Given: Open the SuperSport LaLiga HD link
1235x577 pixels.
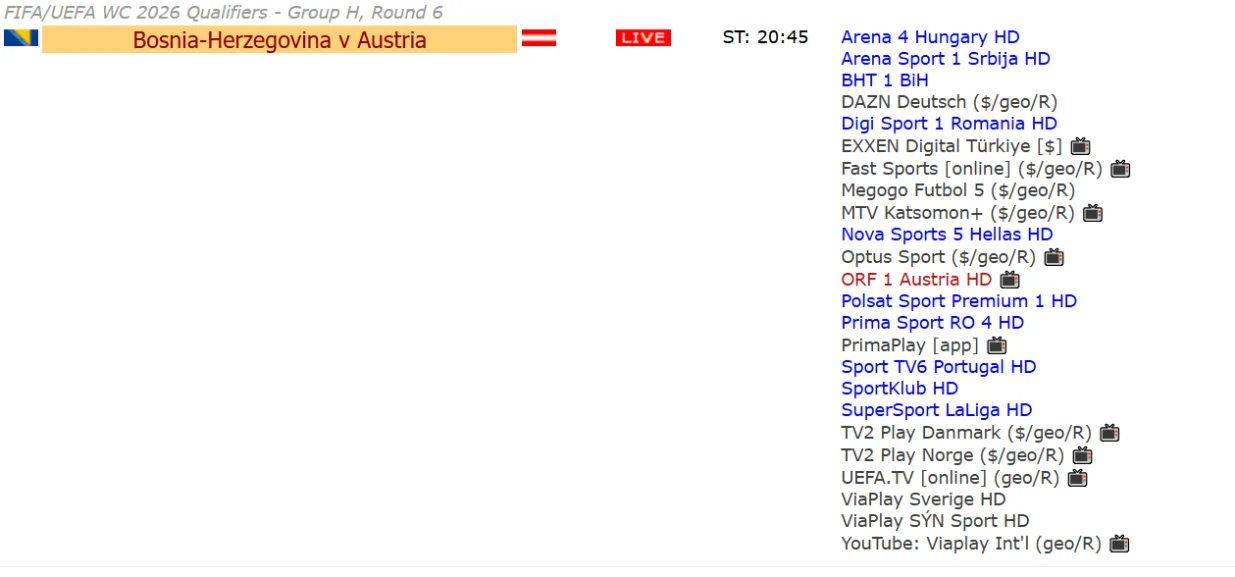Looking at the screenshot, I should click(x=936, y=410).
